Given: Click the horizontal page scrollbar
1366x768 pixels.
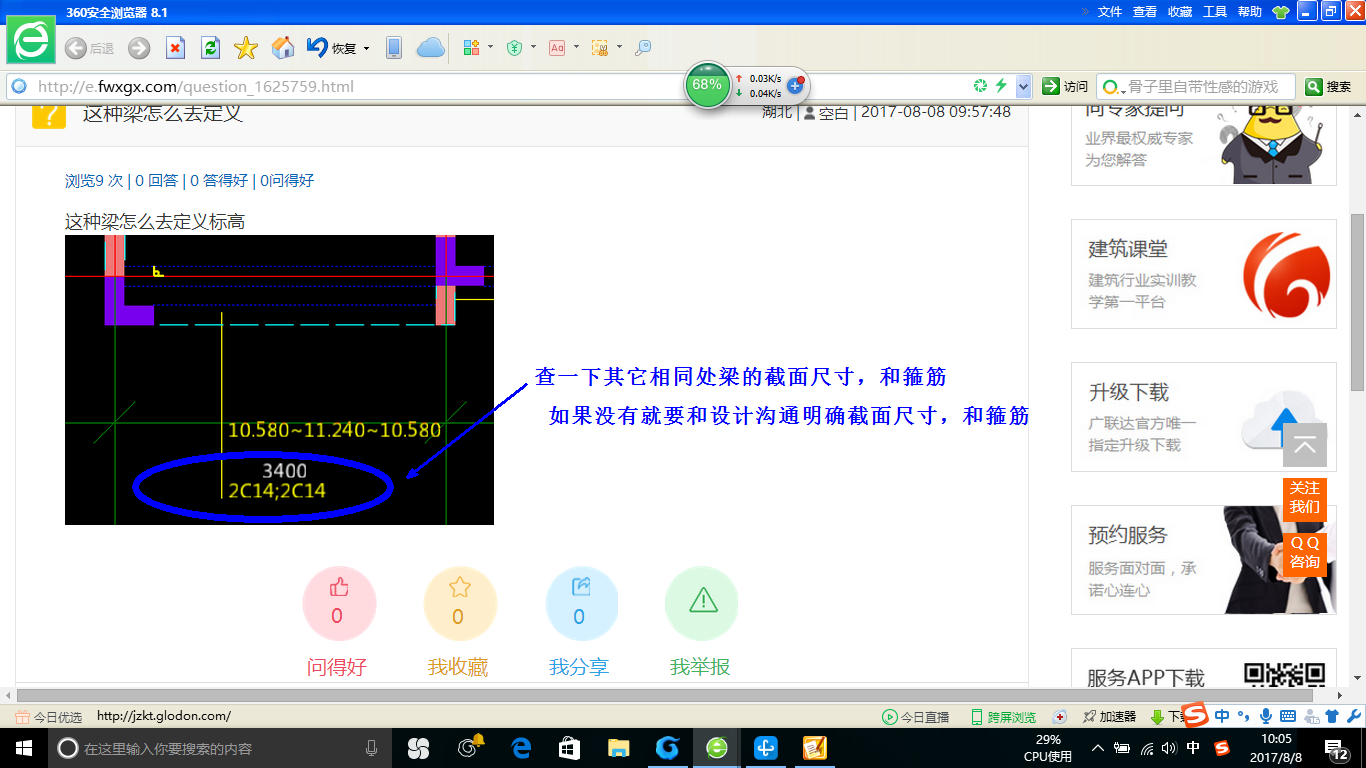Looking at the screenshot, I should [665, 695].
